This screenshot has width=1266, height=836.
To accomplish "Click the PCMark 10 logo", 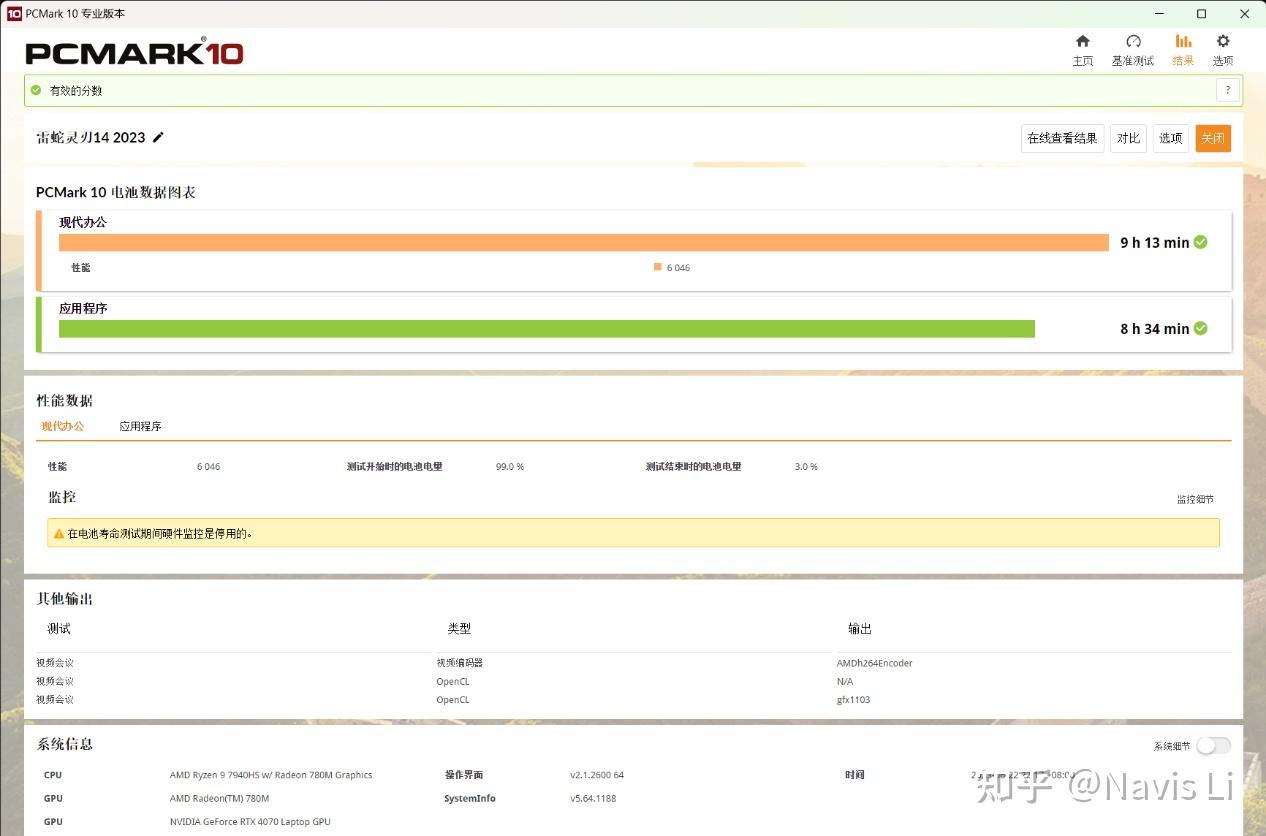I will [134, 52].
